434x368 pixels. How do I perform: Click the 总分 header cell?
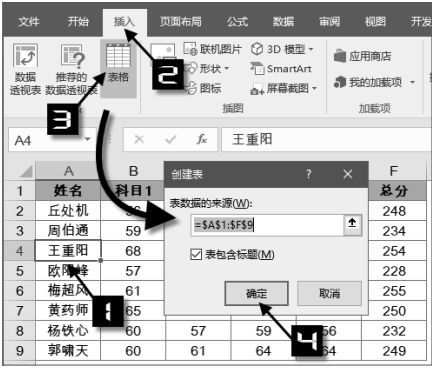[x=394, y=191]
